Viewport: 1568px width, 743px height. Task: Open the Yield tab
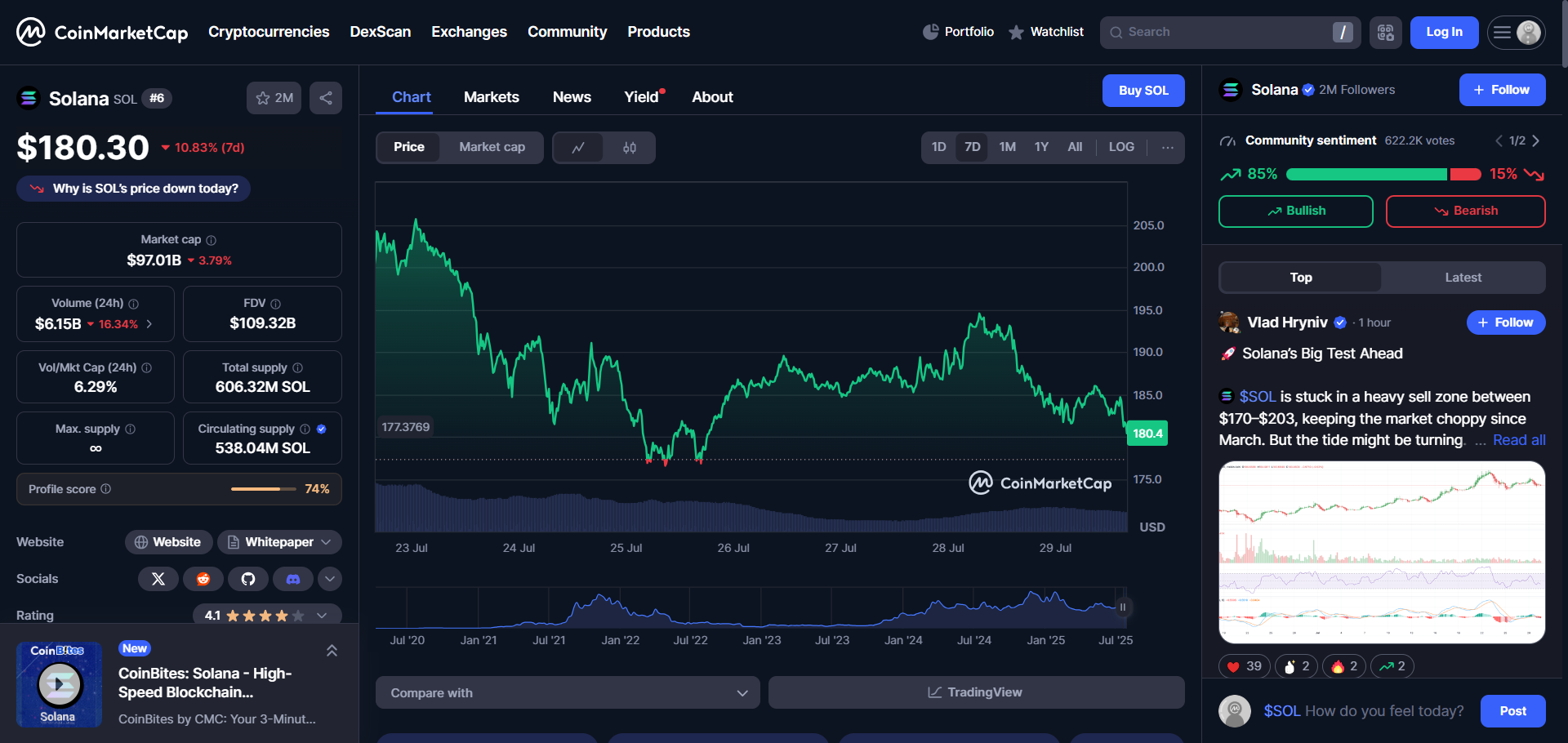click(x=644, y=97)
